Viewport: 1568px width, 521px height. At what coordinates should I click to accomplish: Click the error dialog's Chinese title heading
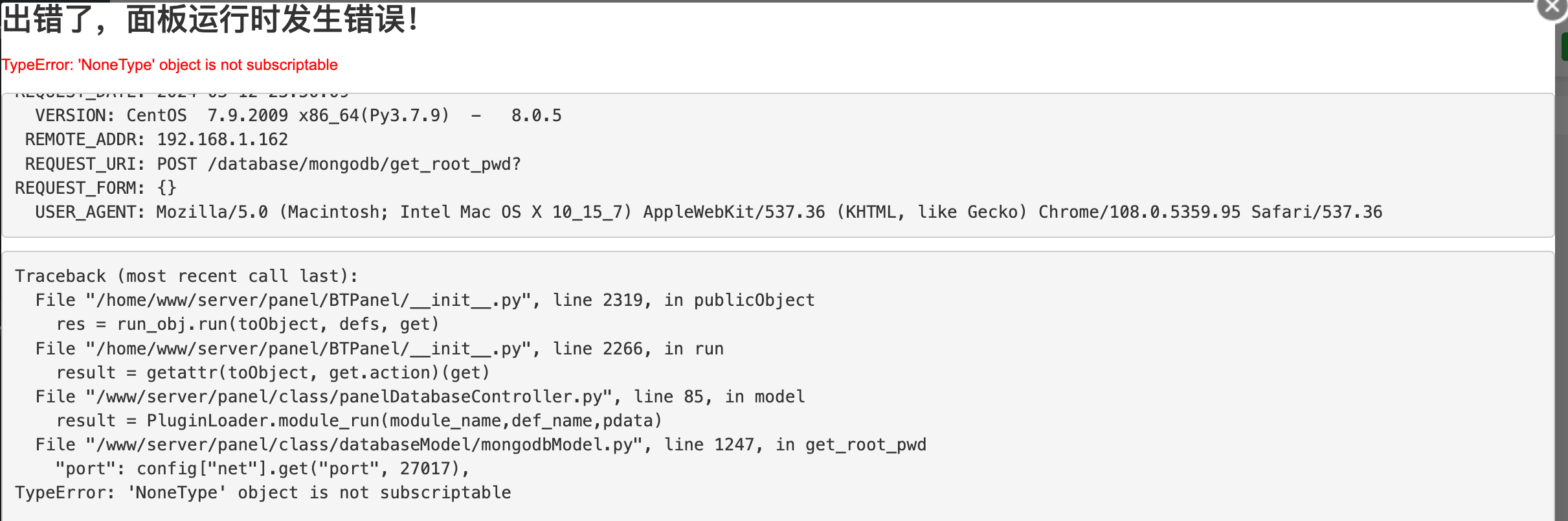[211, 19]
